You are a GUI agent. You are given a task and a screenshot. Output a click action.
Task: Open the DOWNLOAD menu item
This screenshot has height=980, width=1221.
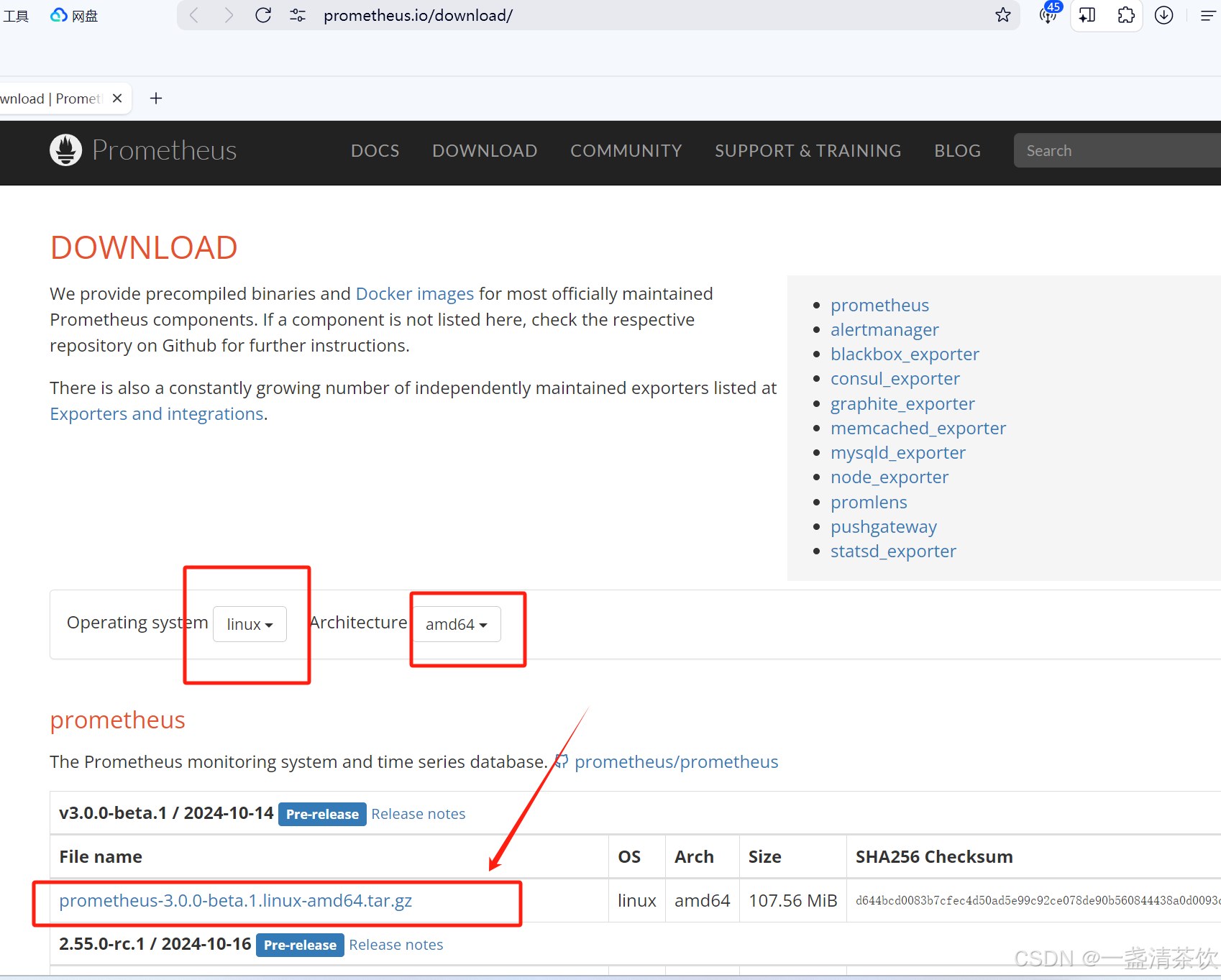485,151
